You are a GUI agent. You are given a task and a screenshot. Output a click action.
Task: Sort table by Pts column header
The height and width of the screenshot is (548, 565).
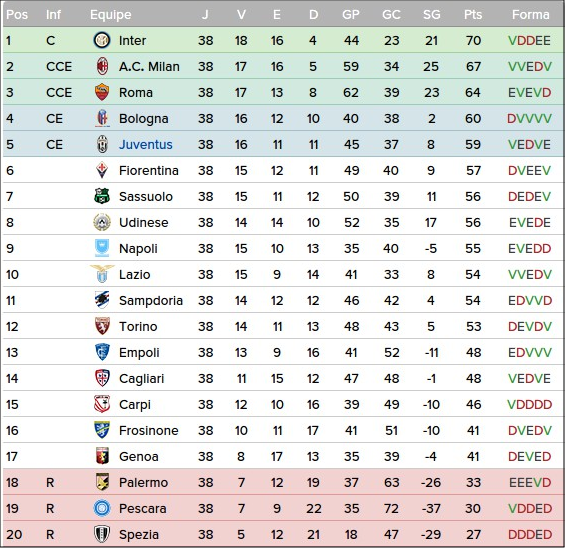(473, 15)
